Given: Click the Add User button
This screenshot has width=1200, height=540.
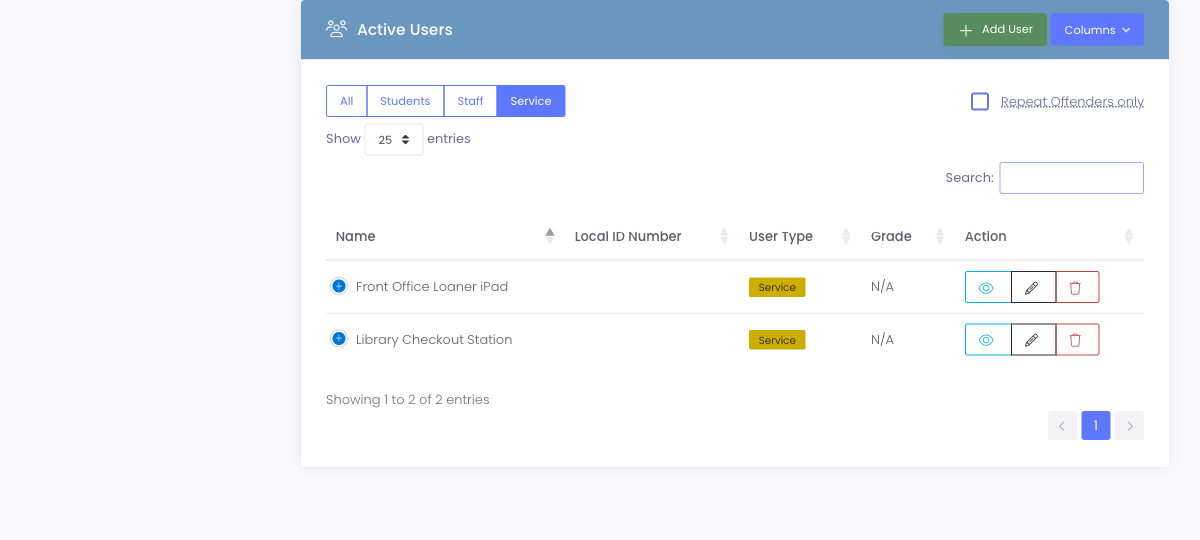Looking at the screenshot, I should click(995, 30).
